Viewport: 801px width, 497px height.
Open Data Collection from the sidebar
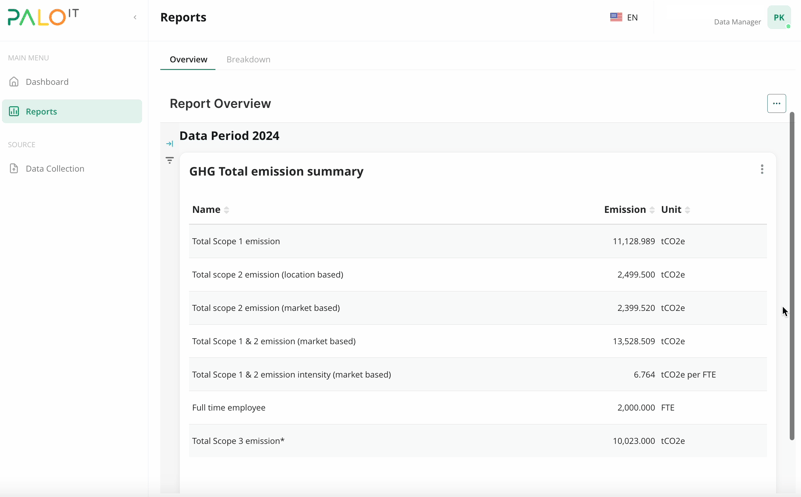click(x=55, y=169)
